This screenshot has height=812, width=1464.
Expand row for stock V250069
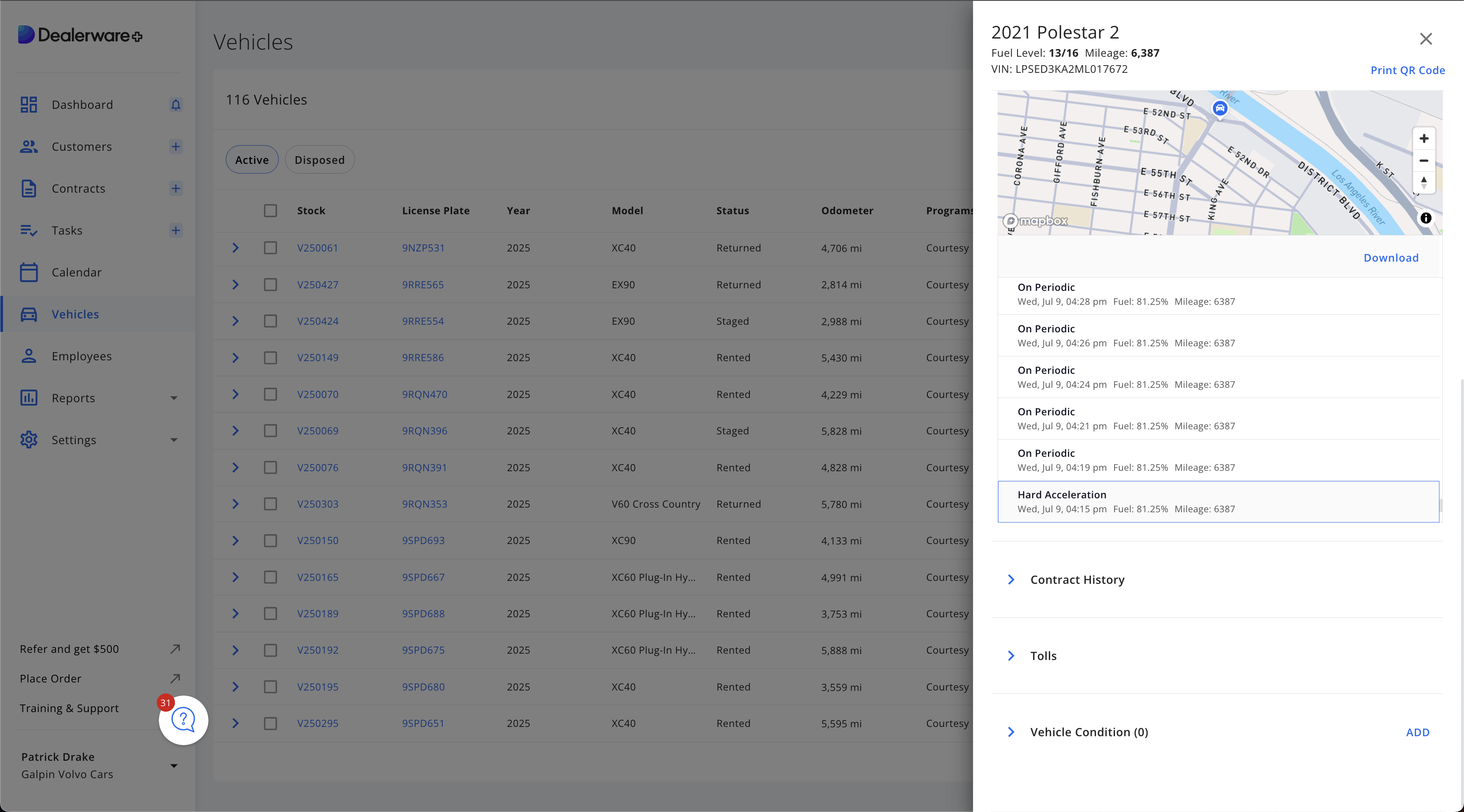point(235,431)
